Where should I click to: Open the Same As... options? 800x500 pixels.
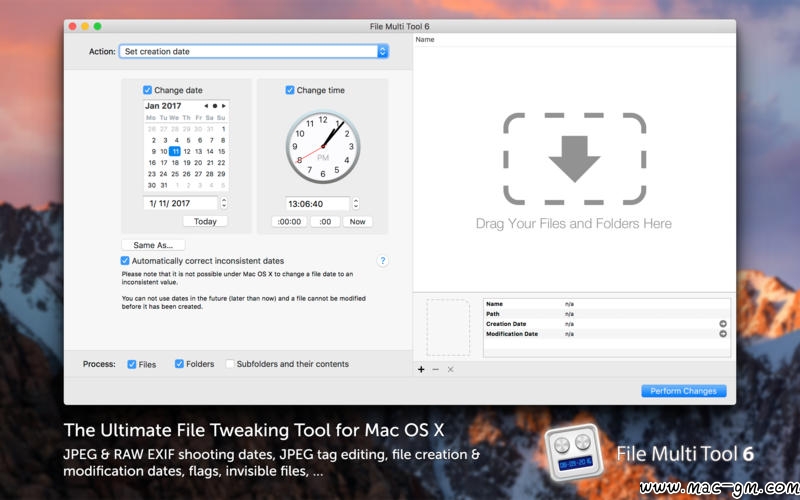pos(153,245)
